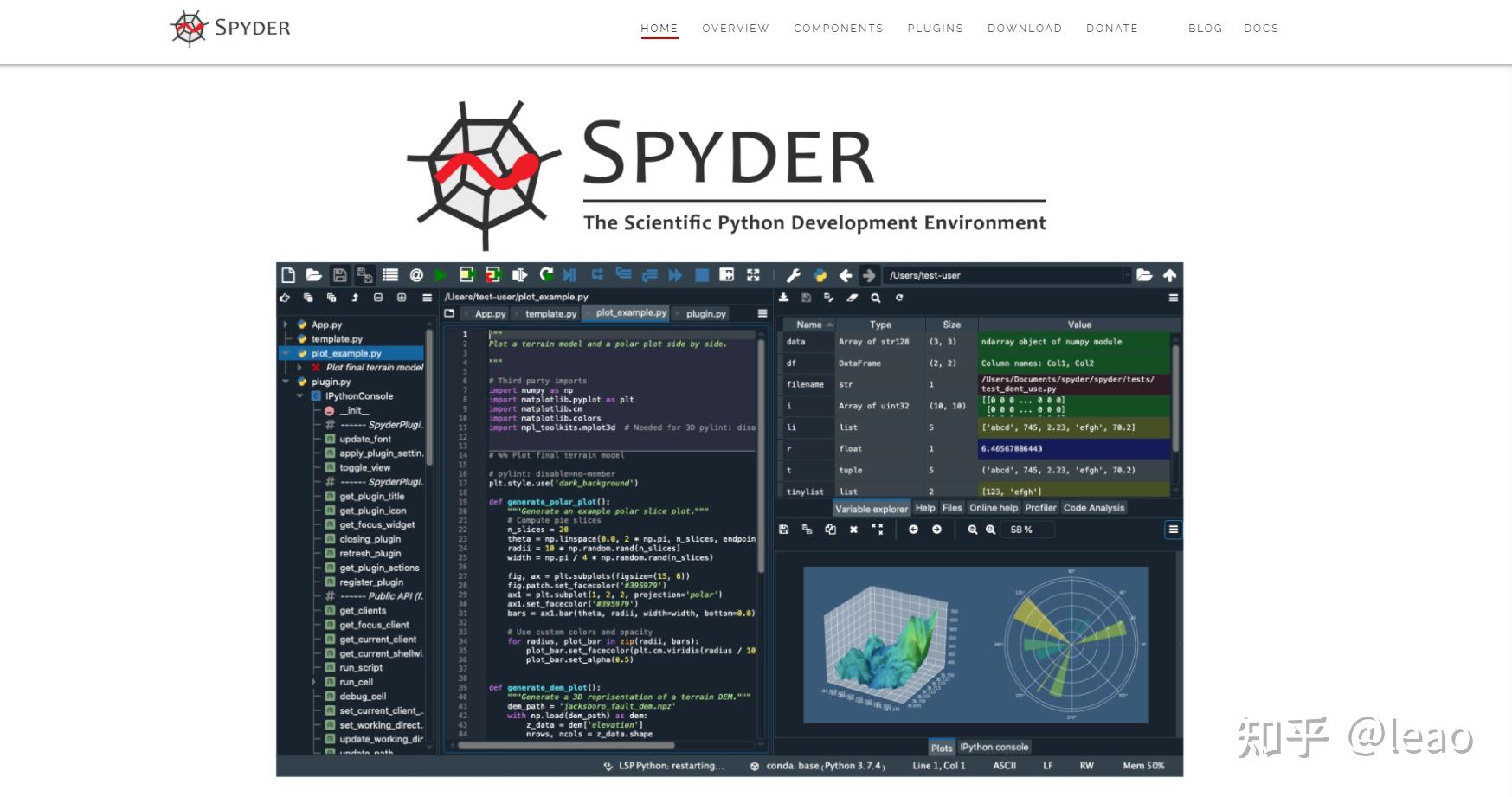Open the editor panel options menu

coord(762,313)
